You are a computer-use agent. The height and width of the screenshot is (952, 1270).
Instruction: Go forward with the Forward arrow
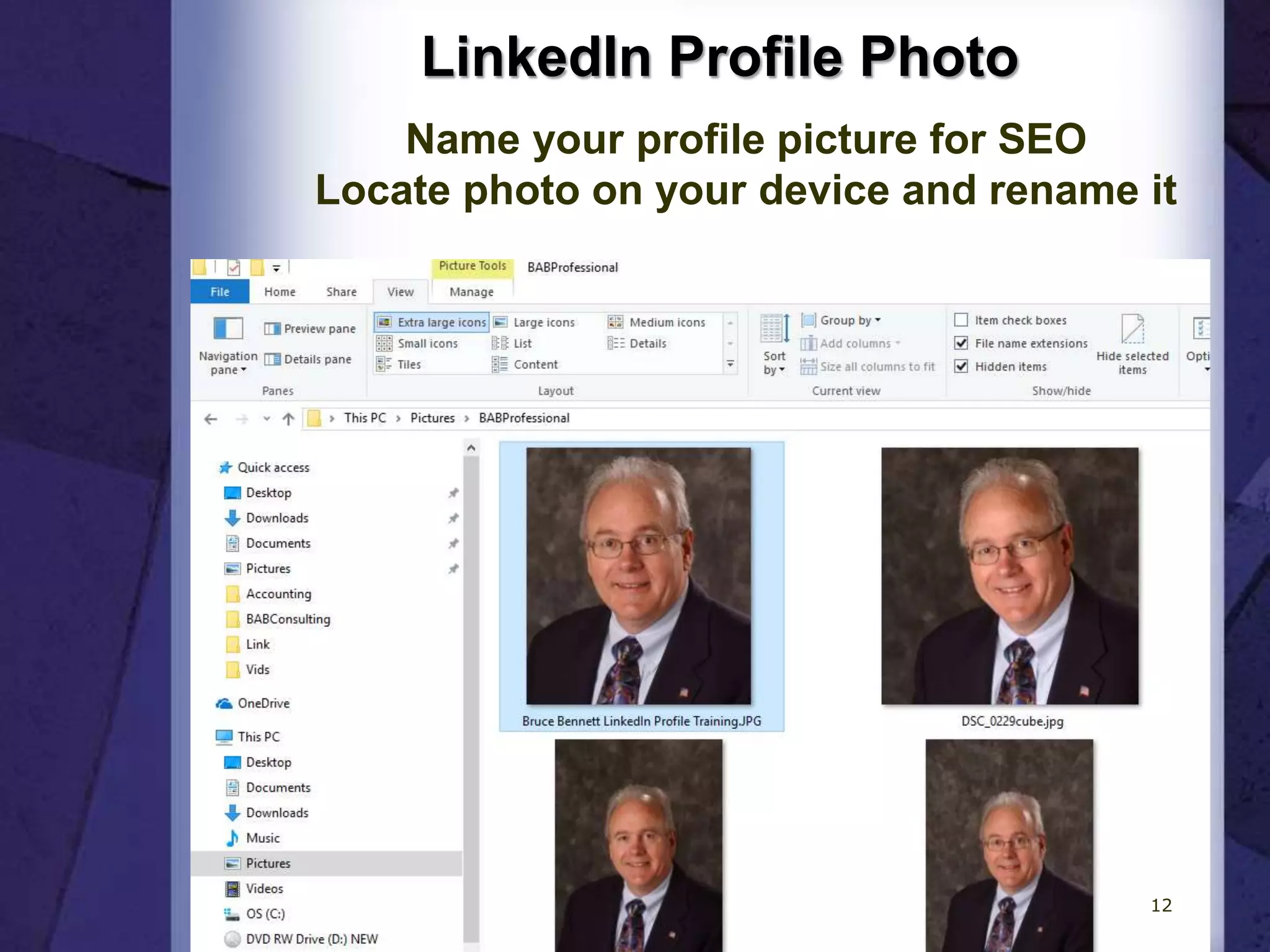pyautogui.click(x=242, y=420)
